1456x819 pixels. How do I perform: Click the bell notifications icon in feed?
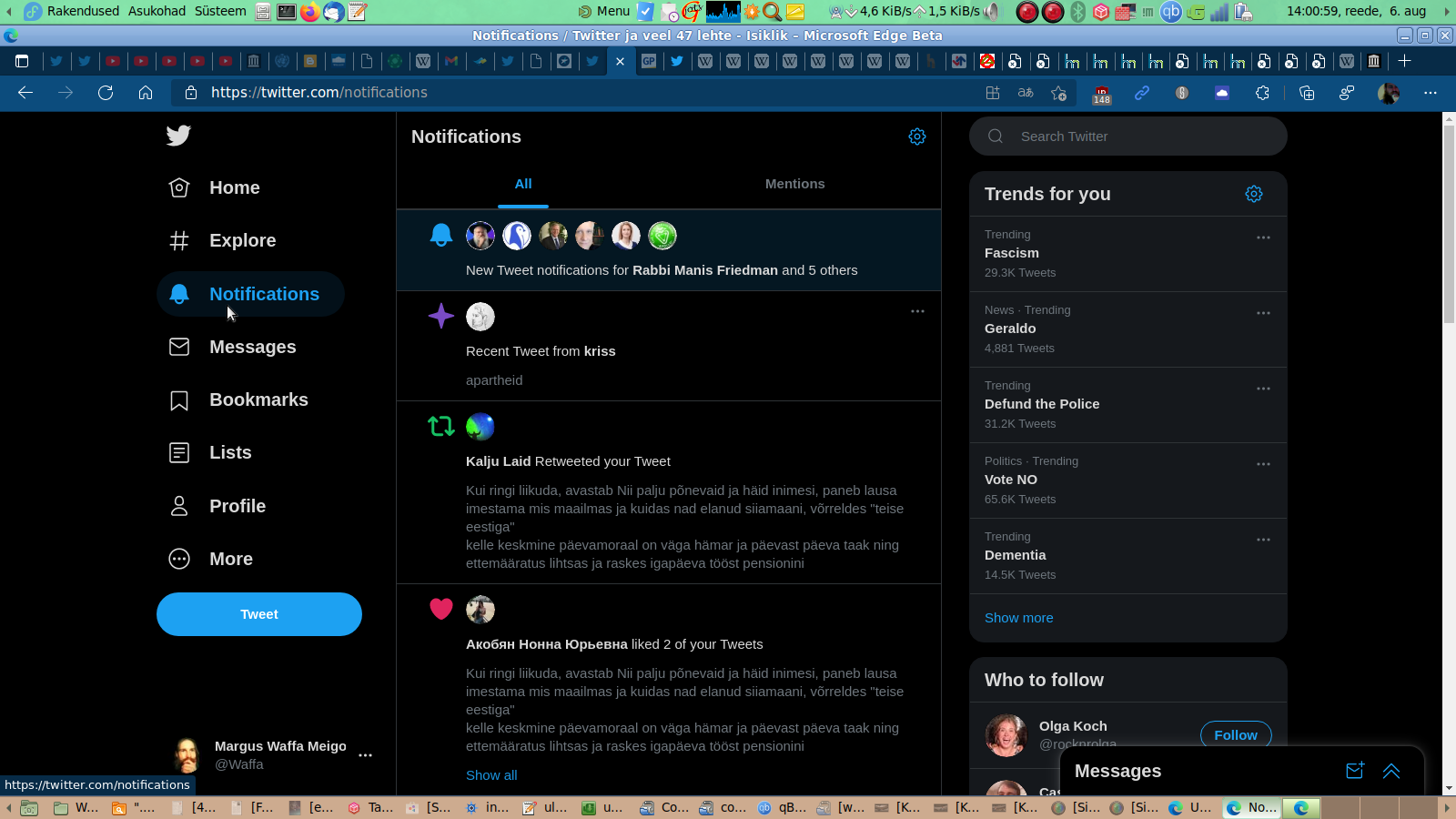pyautogui.click(x=441, y=235)
